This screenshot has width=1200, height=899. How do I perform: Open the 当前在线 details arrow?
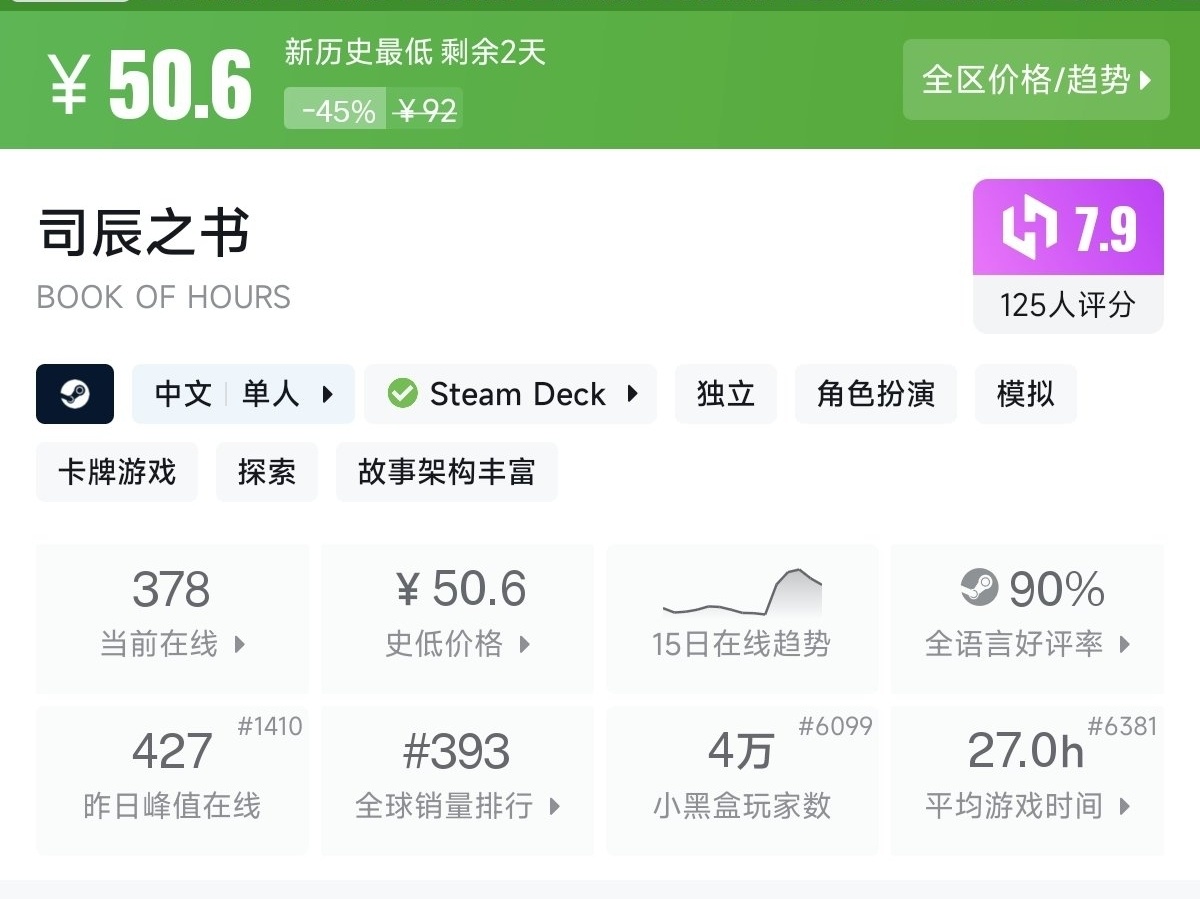coord(240,644)
